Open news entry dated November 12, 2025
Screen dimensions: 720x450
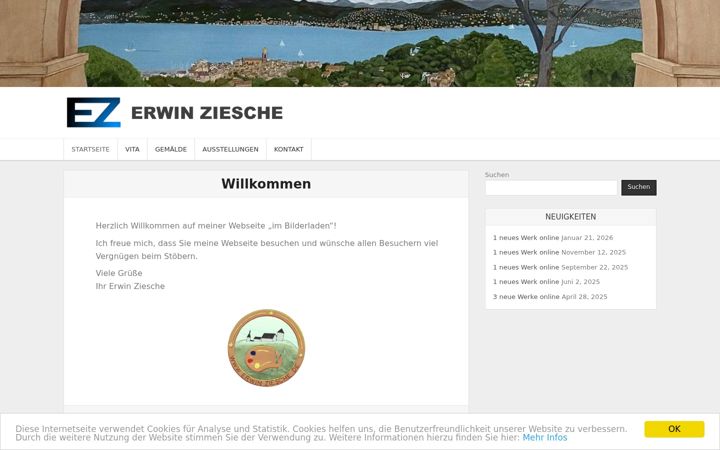526,253
